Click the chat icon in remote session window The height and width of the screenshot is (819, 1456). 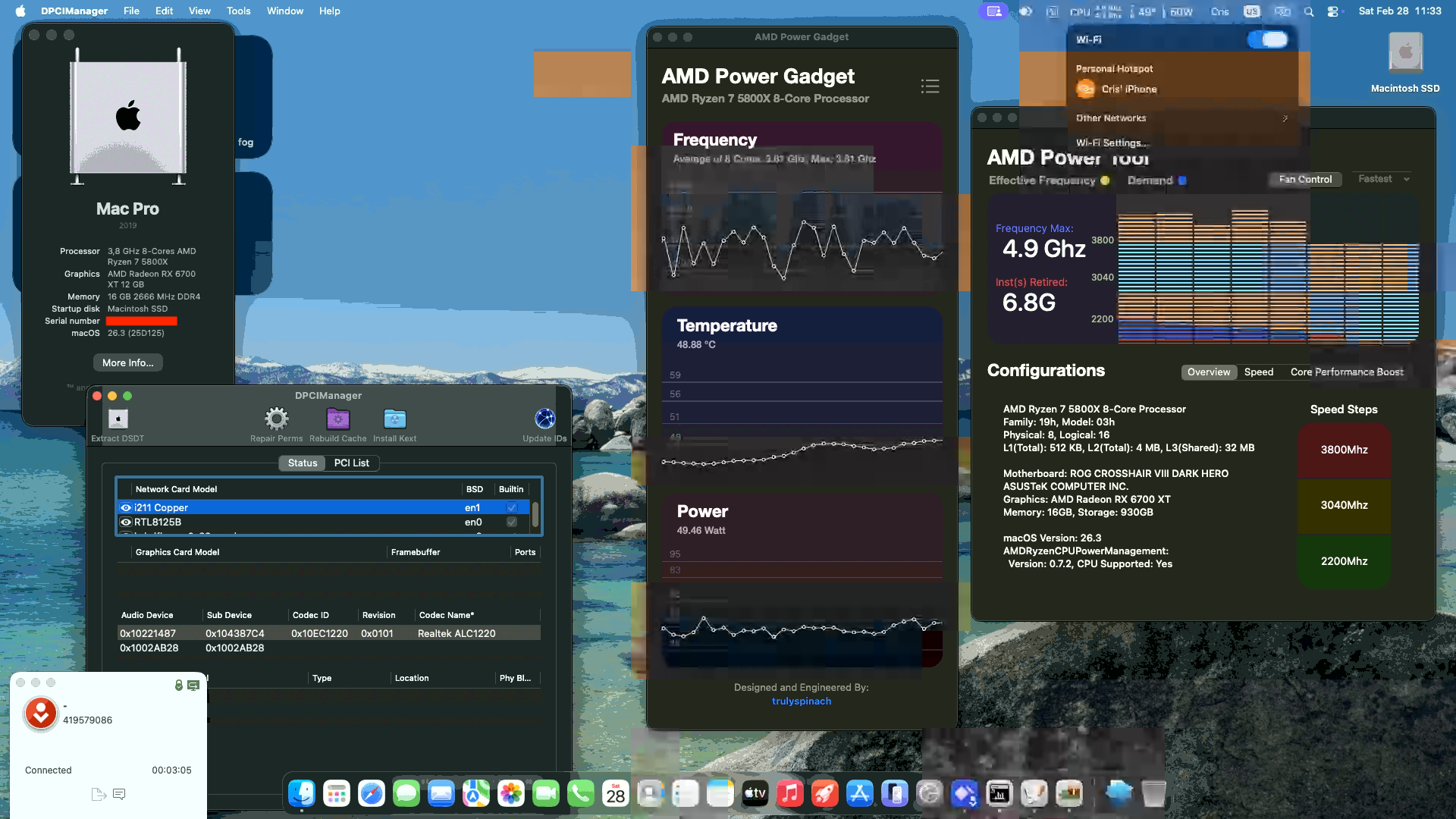tap(119, 794)
